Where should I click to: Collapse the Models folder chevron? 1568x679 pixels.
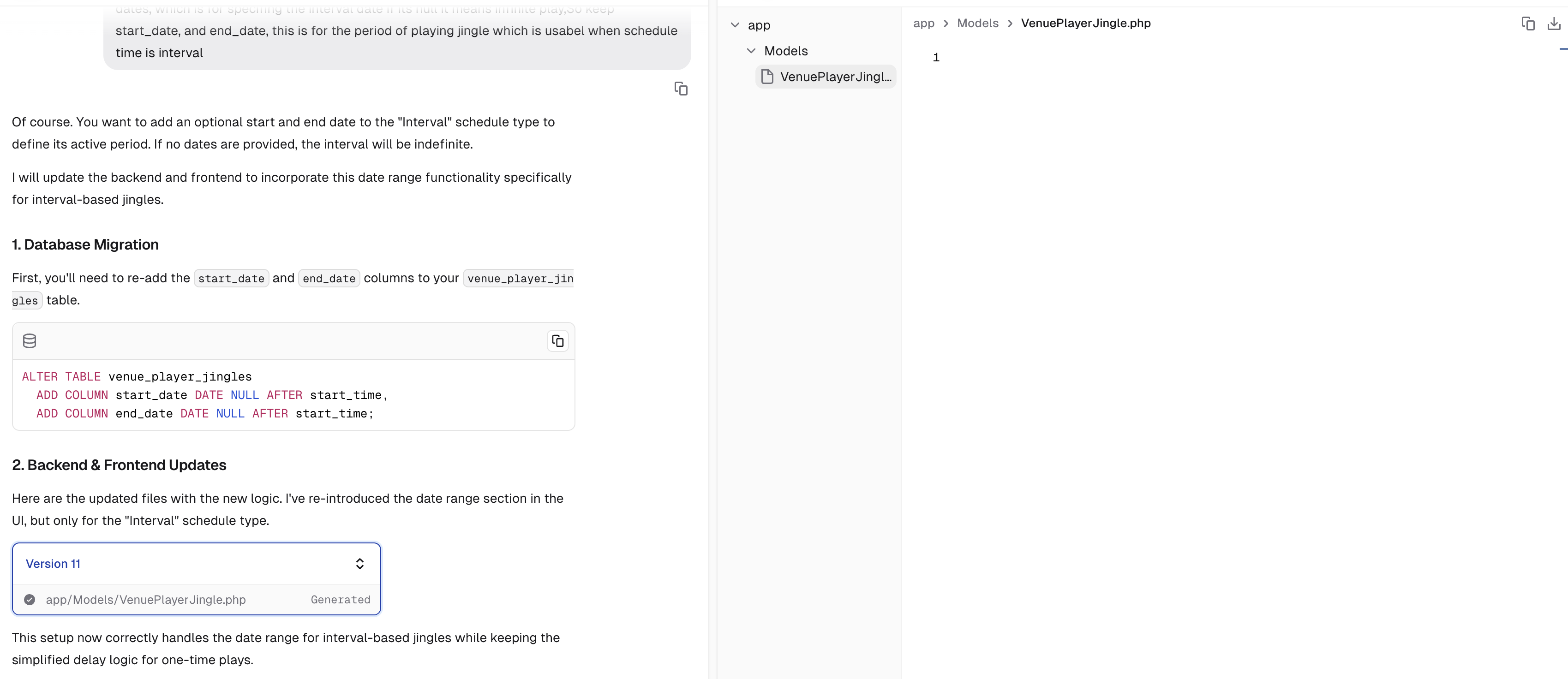751,51
